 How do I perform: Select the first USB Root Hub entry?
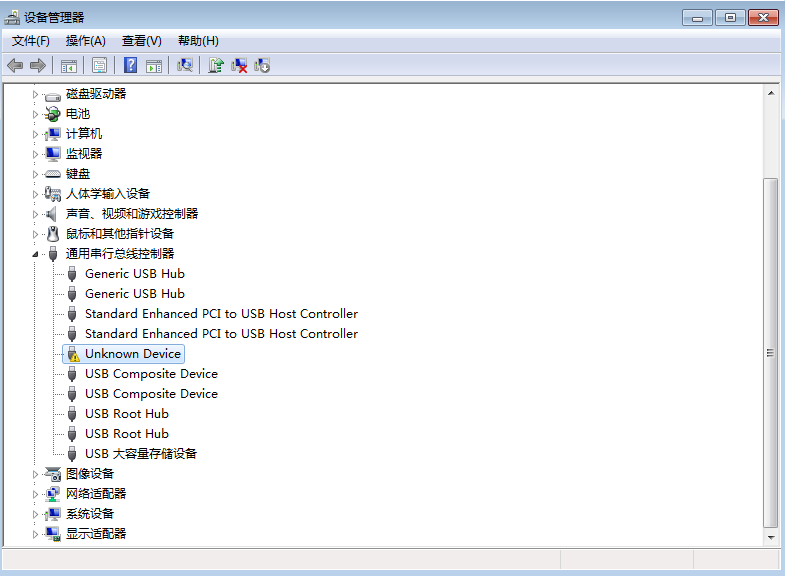coord(127,414)
